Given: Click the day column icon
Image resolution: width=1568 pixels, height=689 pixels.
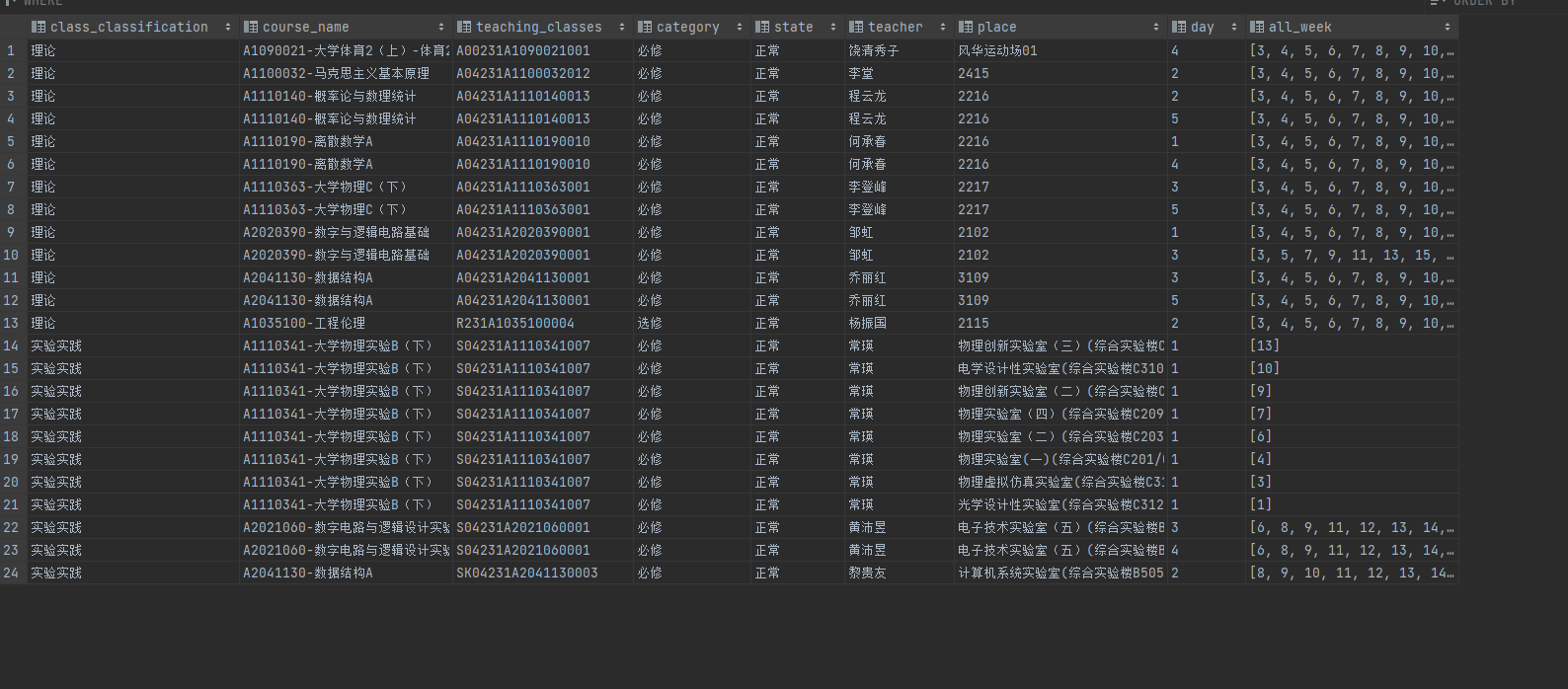Looking at the screenshot, I should click(x=1179, y=28).
